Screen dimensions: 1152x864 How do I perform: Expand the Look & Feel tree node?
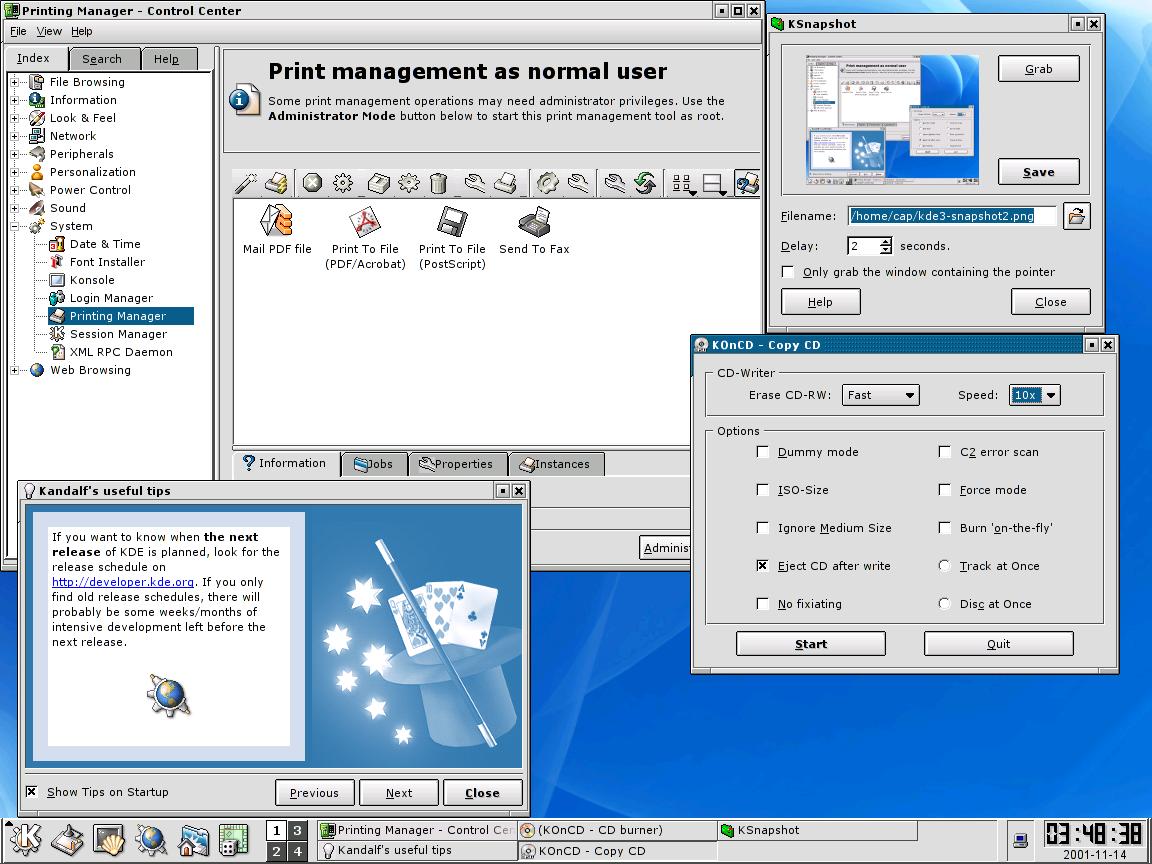(x=14, y=118)
